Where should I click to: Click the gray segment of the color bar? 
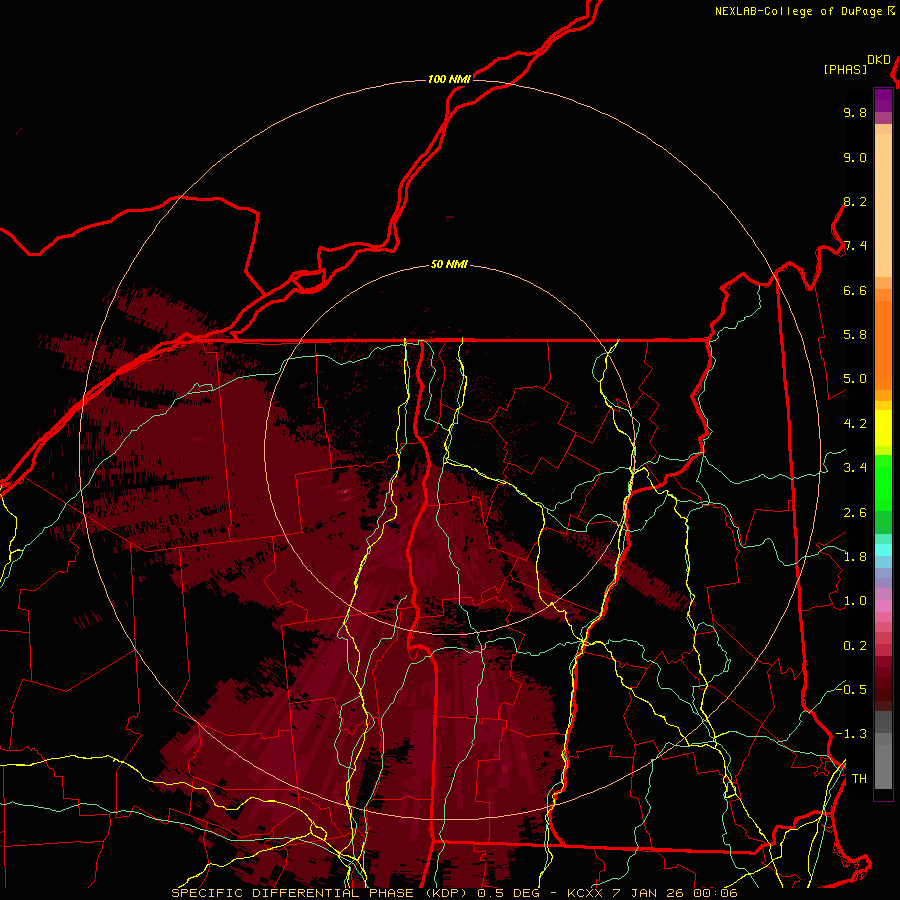(883, 750)
